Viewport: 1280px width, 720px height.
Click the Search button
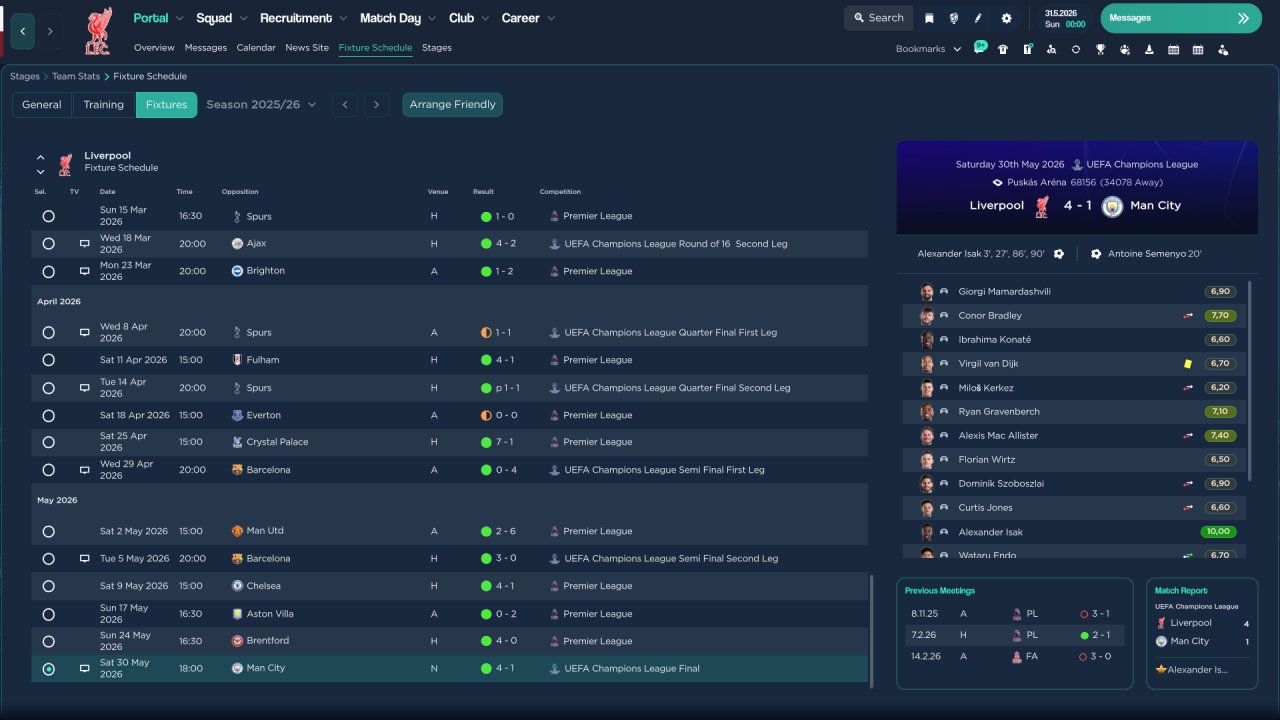[x=879, y=18]
